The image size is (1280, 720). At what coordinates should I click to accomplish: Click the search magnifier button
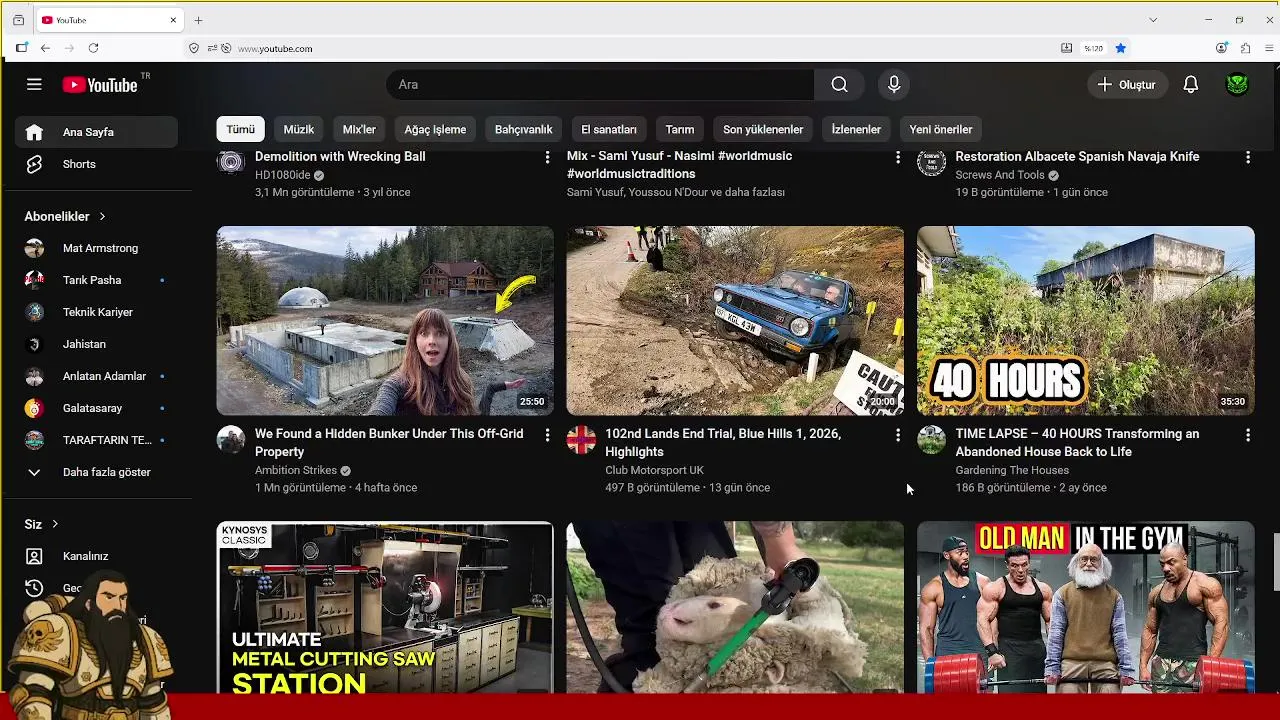839,85
